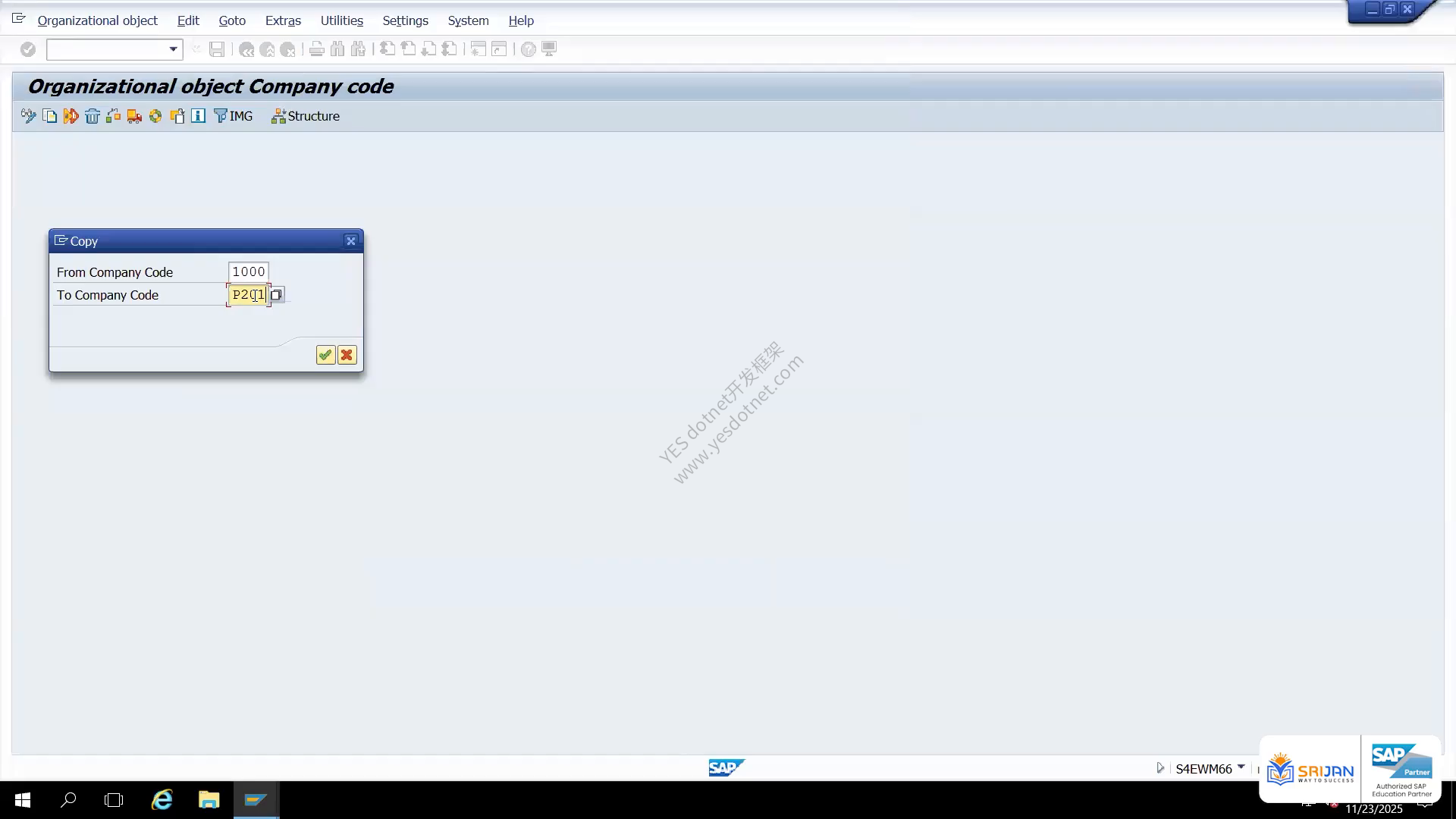Select the save diskette icon
The image size is (1456, 819).
pyautogui.click(x=217, y=49)
